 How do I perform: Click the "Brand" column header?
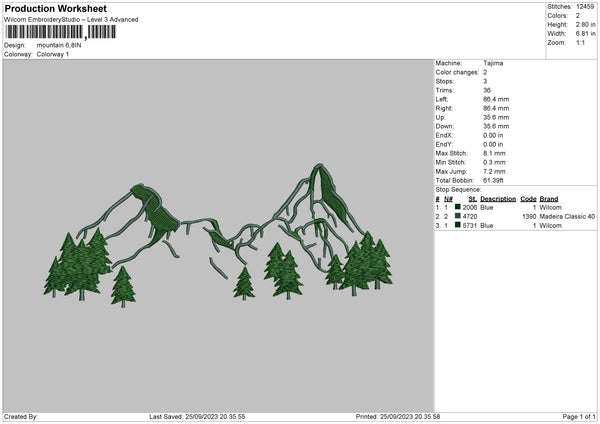click(x=549, y=199)
